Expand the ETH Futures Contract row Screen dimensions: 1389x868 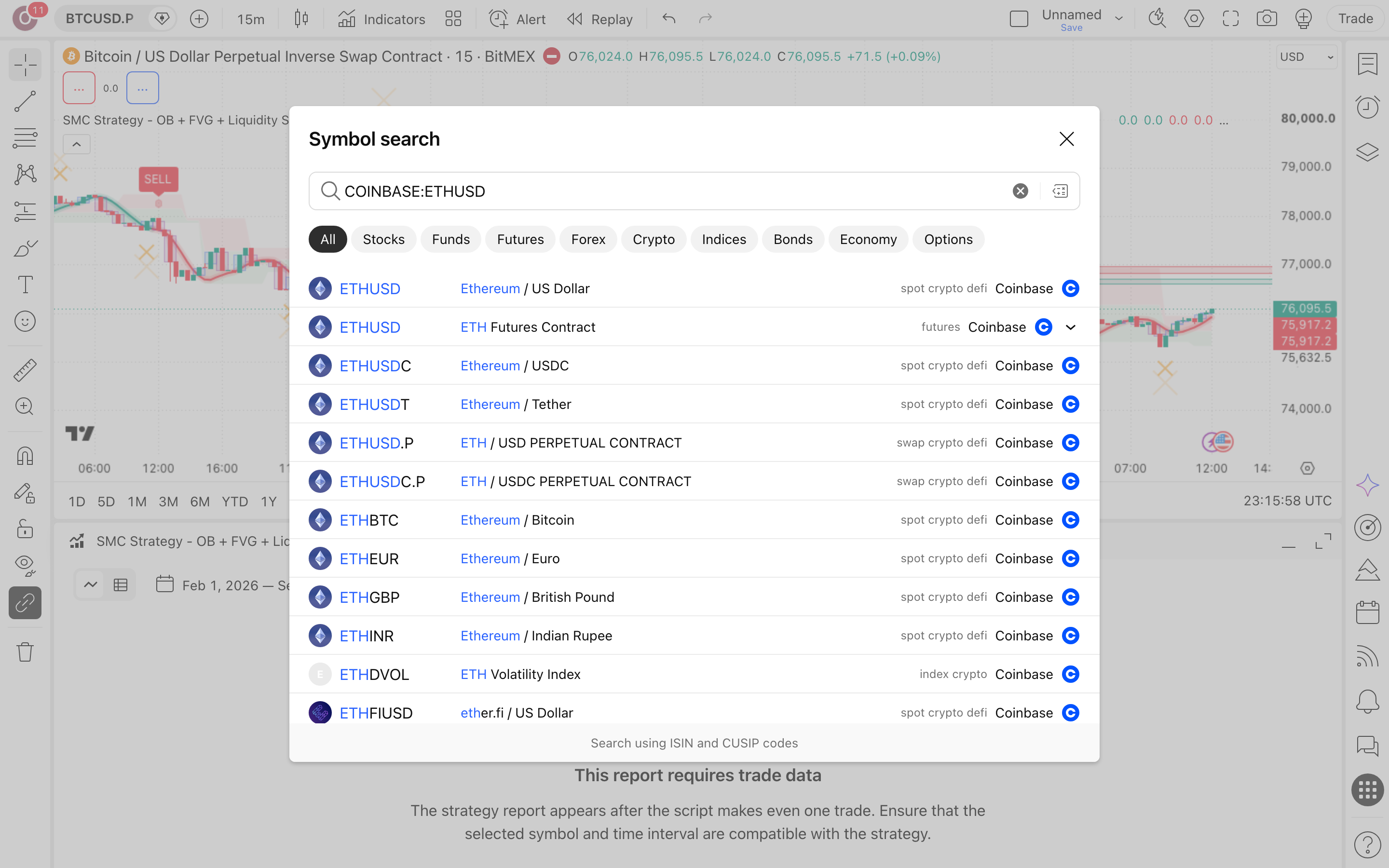(x=1071, y=327)
